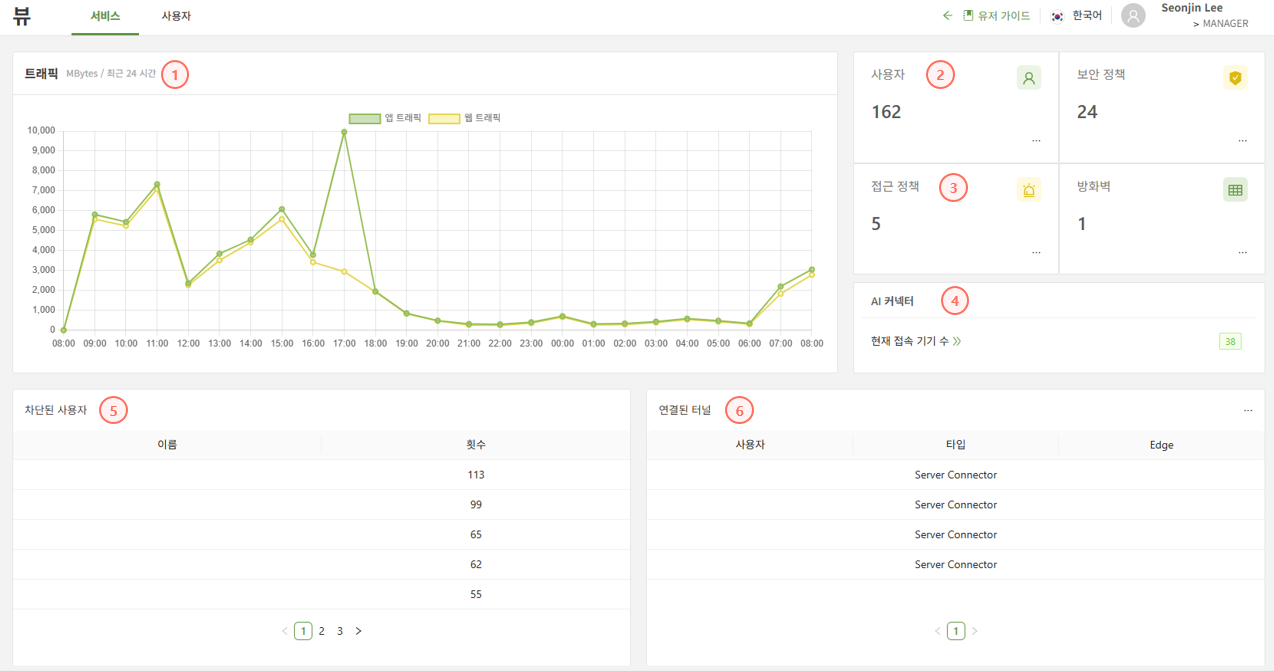Screen dimensions: 1274x671
Task: Expand the 연결된 터널 more options menu
Action: (x=1248, y=411)
